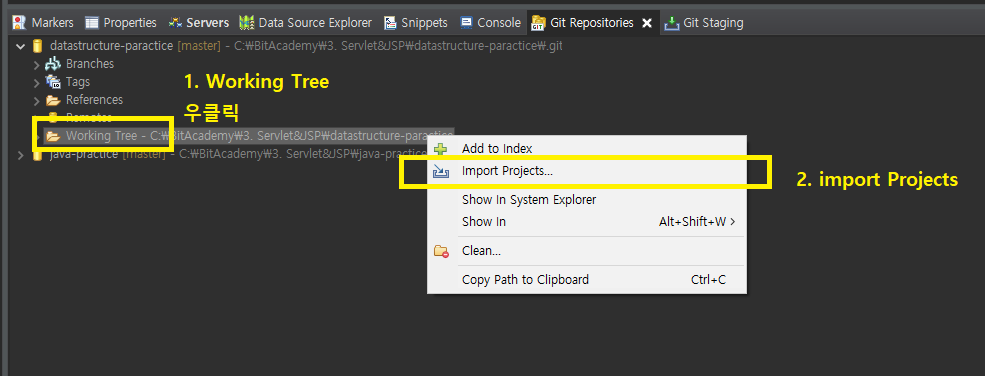This screenshot has height=376, width=985.
Task: Select the Working Tree item
Action: click(249, 136)
